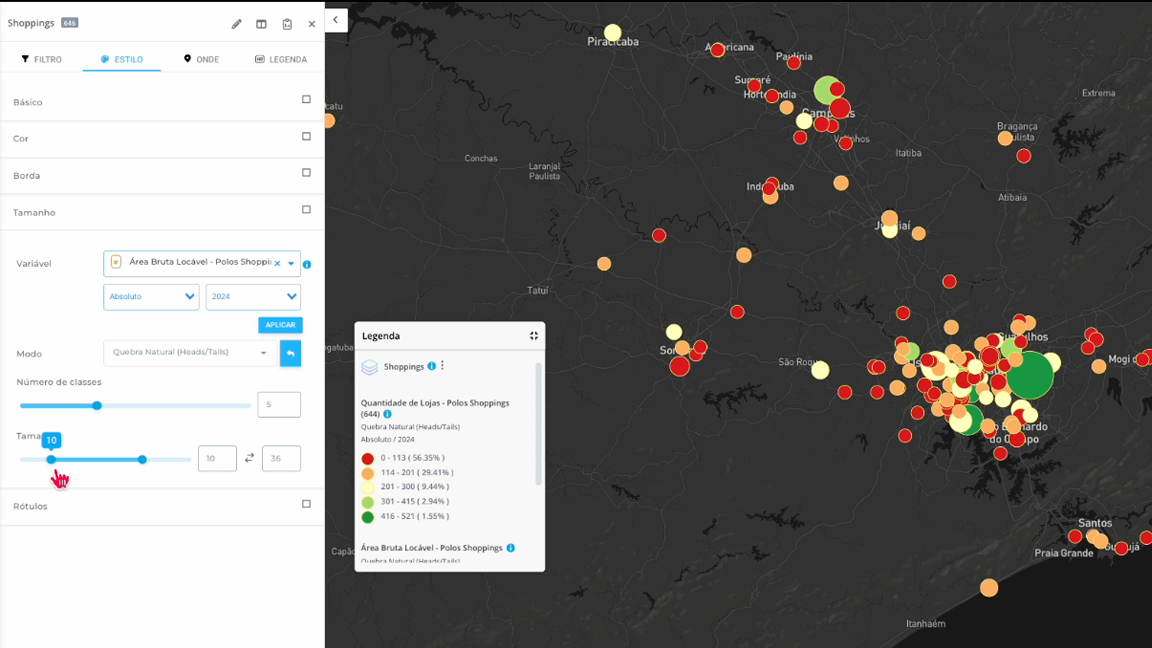The width and height of the screenshot is (1152, 648).
Task: Switch to the Onde tab
Action: 201,59
